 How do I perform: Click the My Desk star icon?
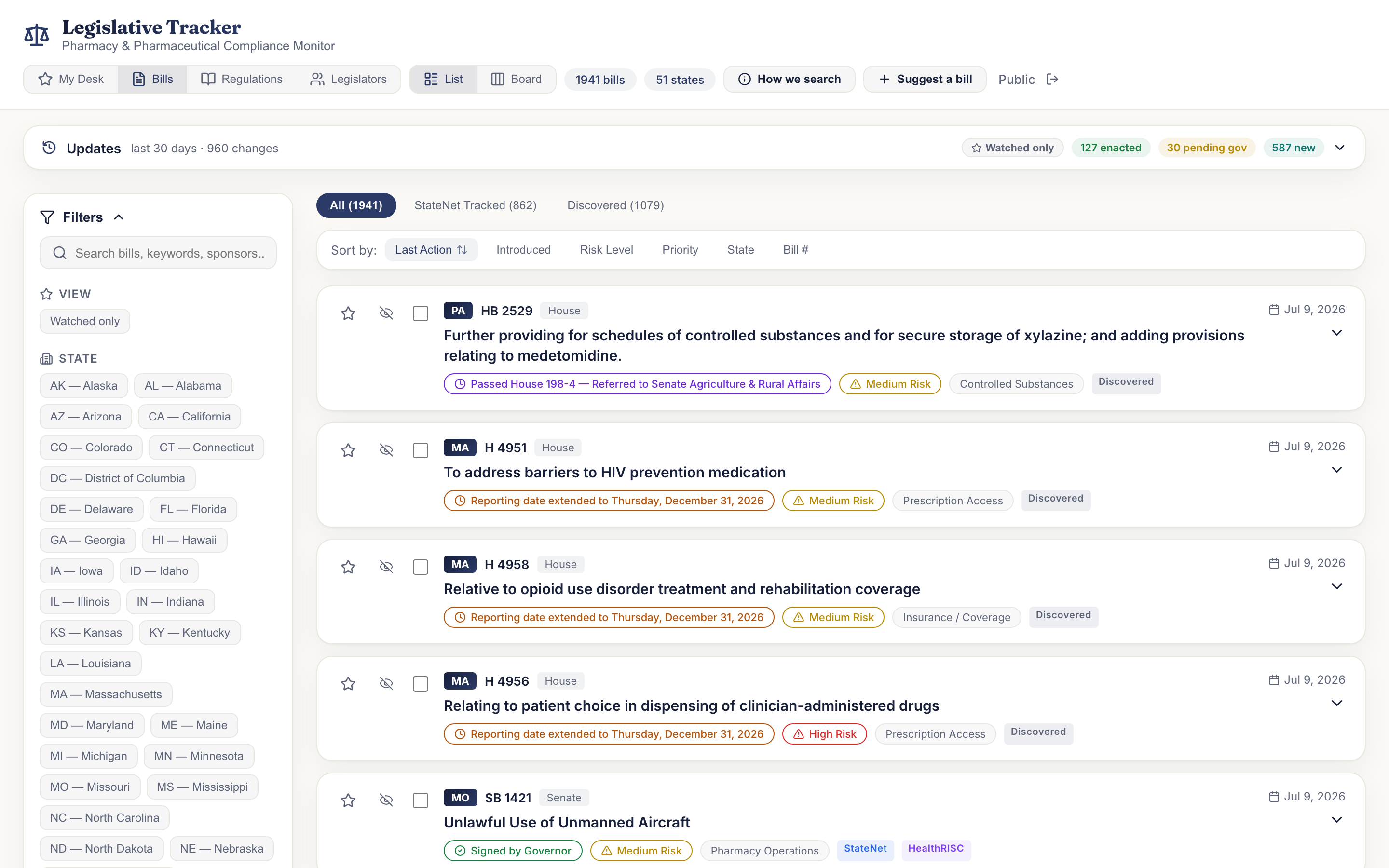pyautogui.click(x=45, y=79)
